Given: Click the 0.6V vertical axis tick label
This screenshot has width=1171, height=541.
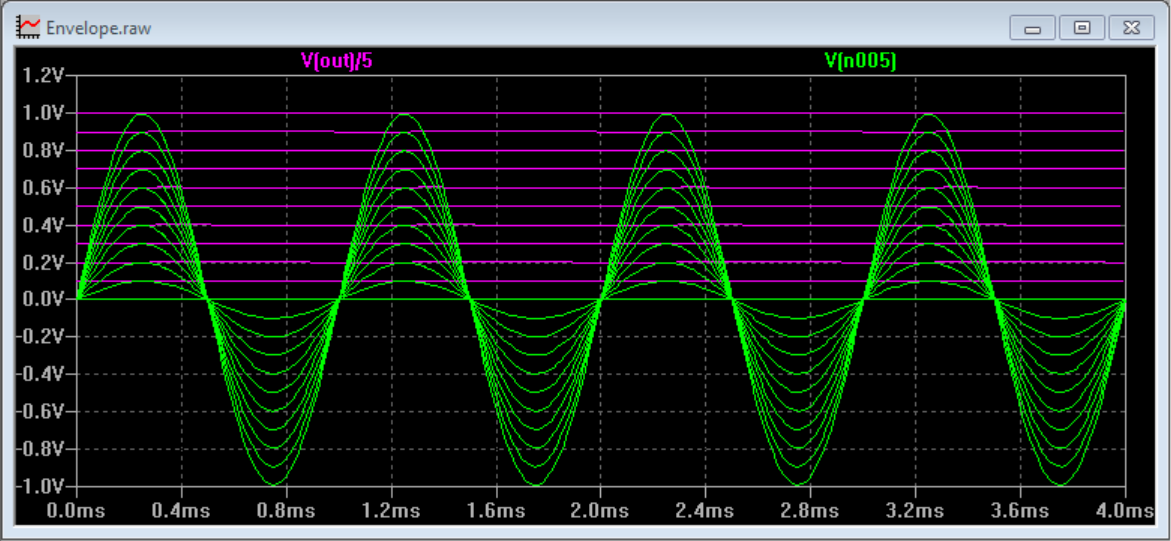Looking at the screenshot, I should (x=44, y=188).
